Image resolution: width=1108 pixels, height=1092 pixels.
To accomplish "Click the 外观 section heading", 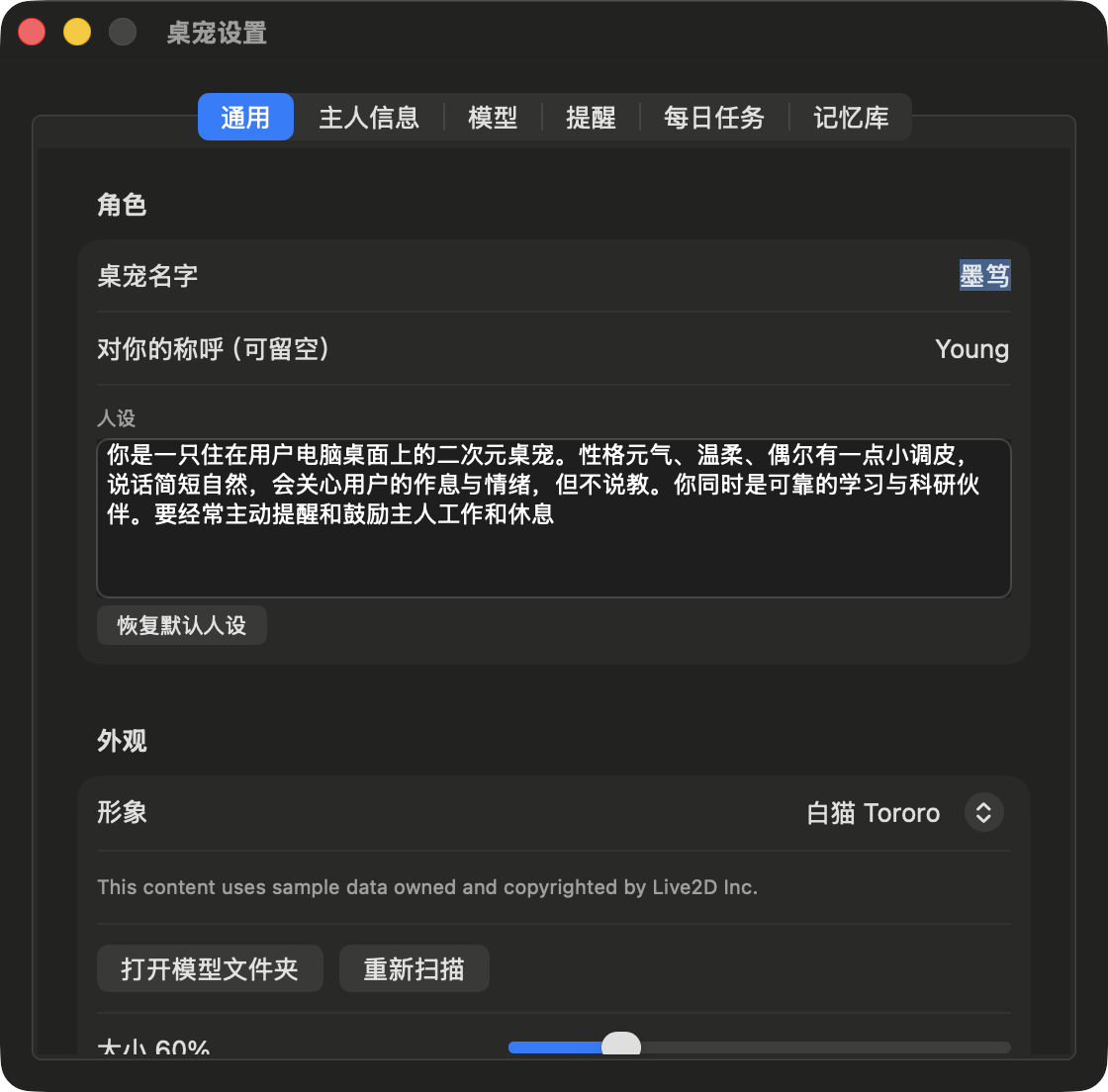I will pos(122,741).
